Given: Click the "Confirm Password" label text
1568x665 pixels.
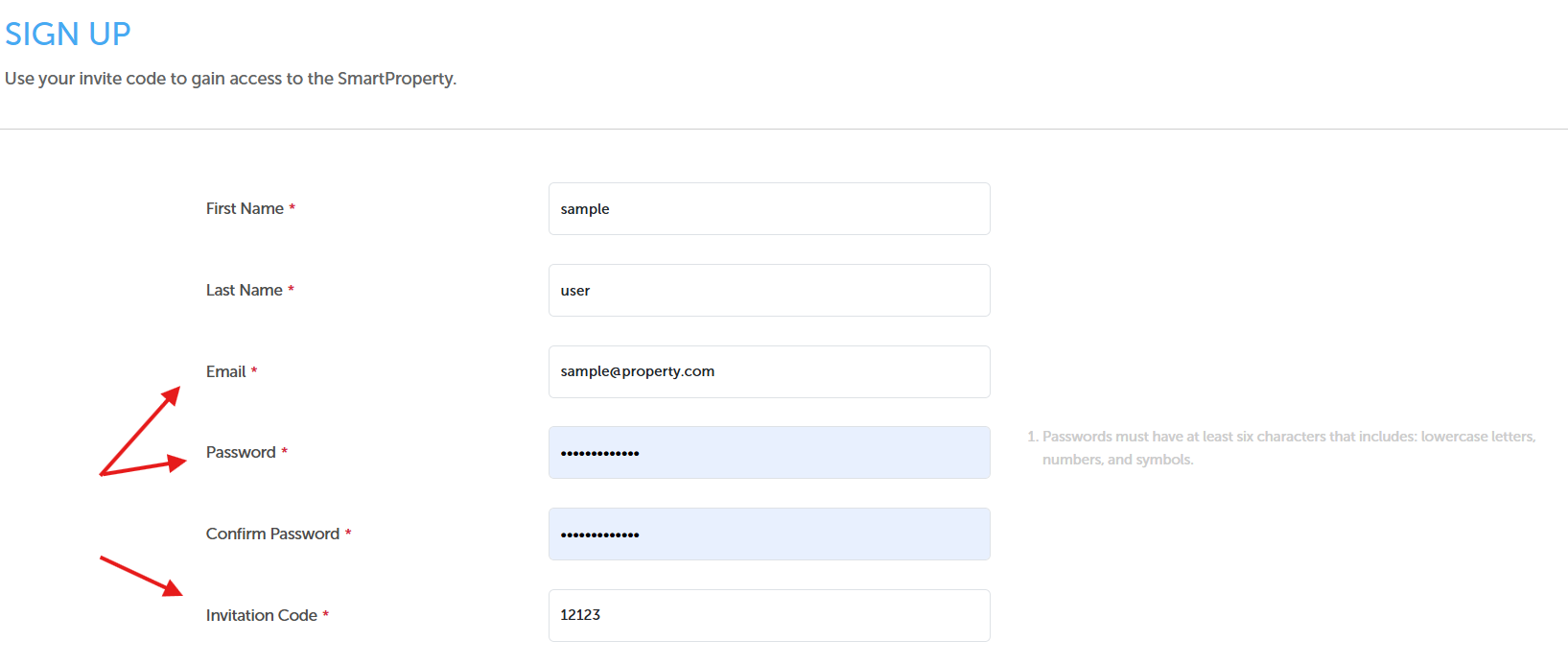Looking at the screenshot, I should point(272,534).
